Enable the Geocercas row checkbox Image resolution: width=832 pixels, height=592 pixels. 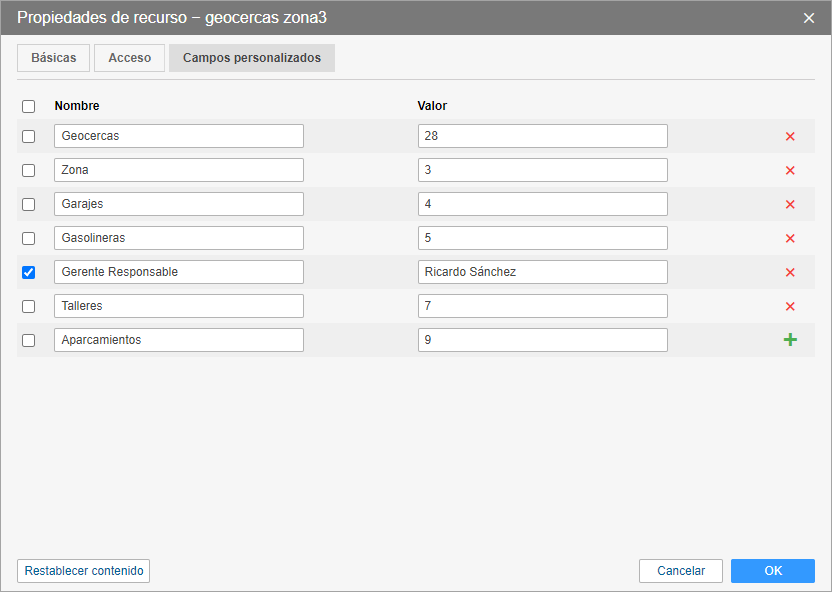coord(28,136)
